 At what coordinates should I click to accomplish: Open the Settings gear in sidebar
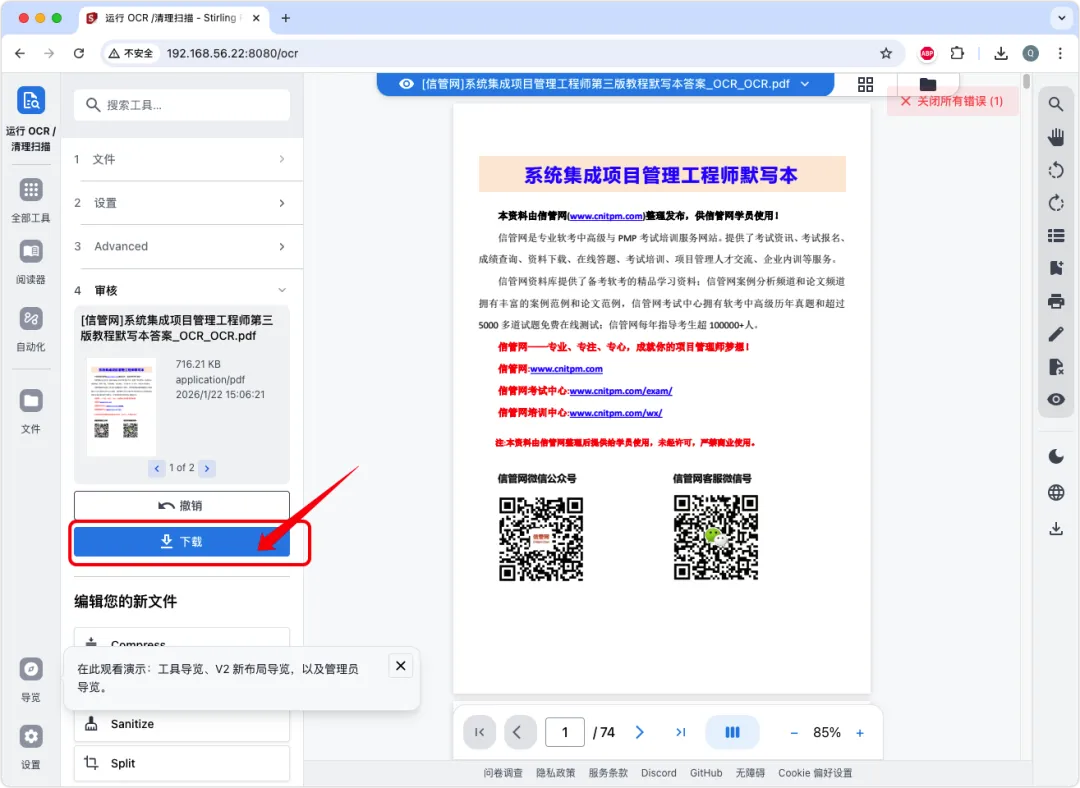[31, 736]
